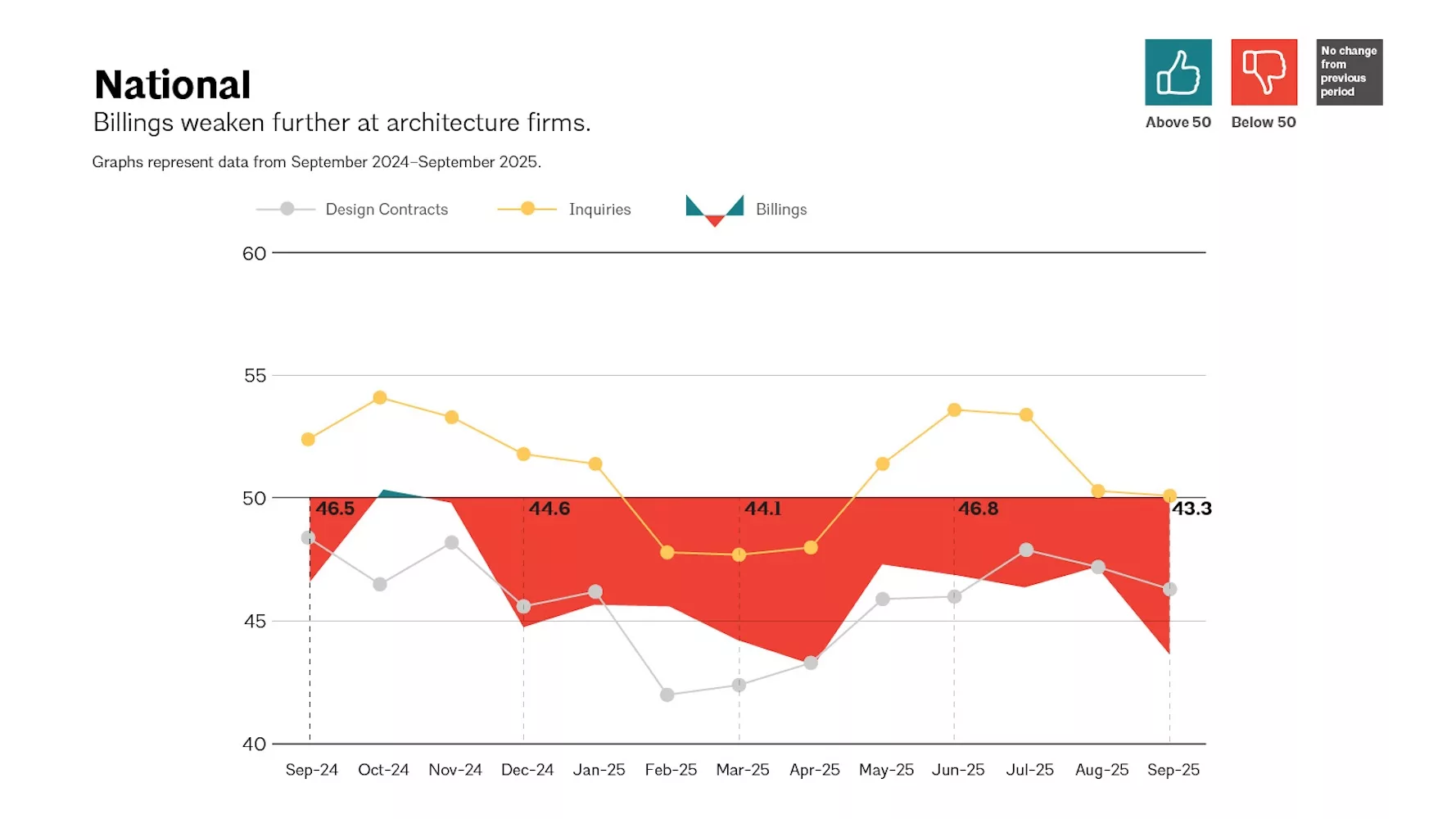Select the Feb-25 Design Contracts lowest point
The image size is (1456, 819).
click(x=667, y=695)
